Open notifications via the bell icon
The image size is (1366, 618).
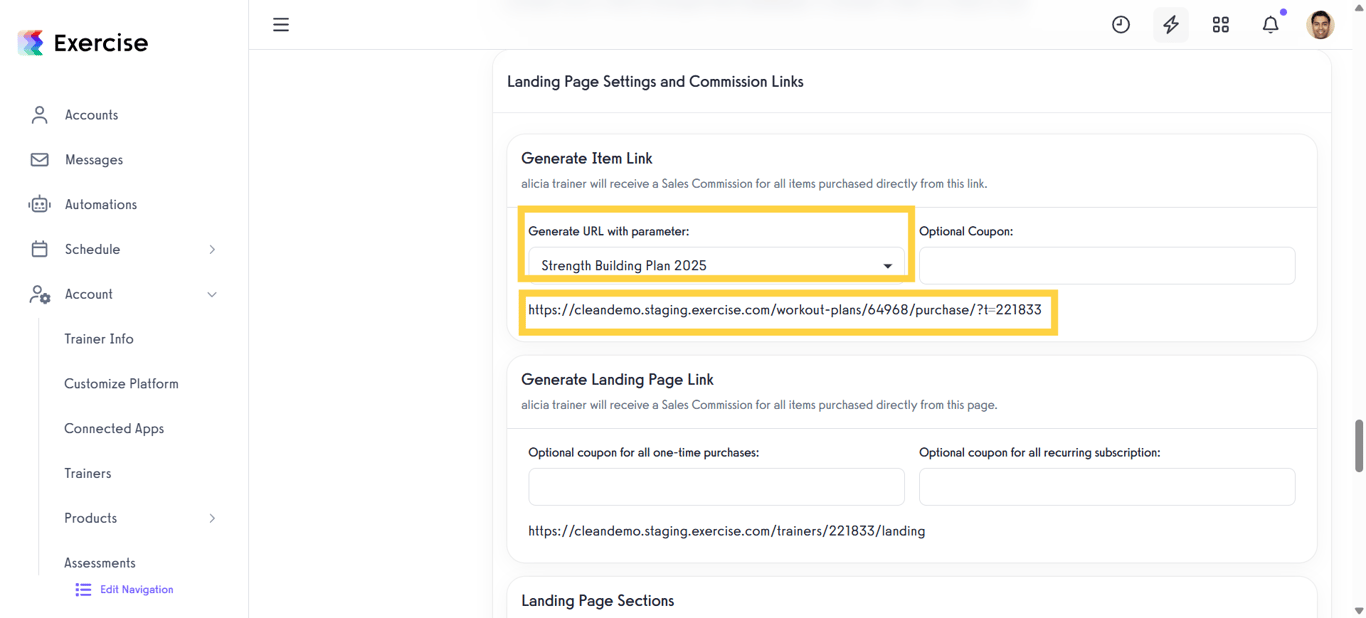pos(1270,24)
